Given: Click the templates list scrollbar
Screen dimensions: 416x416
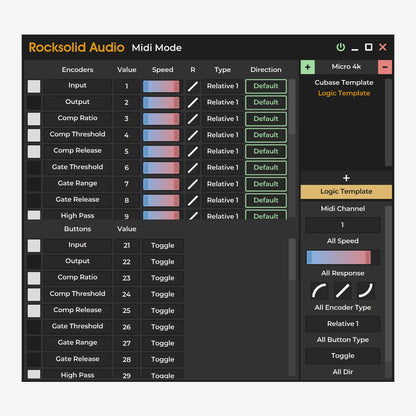Looking at the screenshot, I should [388, 122].
